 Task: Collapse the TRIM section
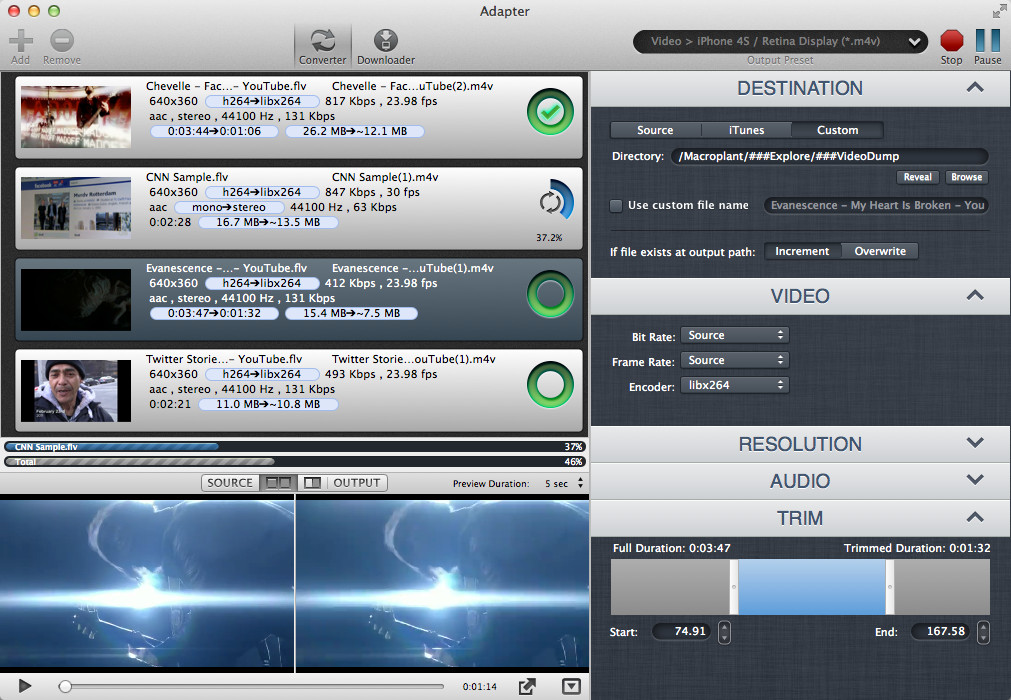click(x=976, y=517)
